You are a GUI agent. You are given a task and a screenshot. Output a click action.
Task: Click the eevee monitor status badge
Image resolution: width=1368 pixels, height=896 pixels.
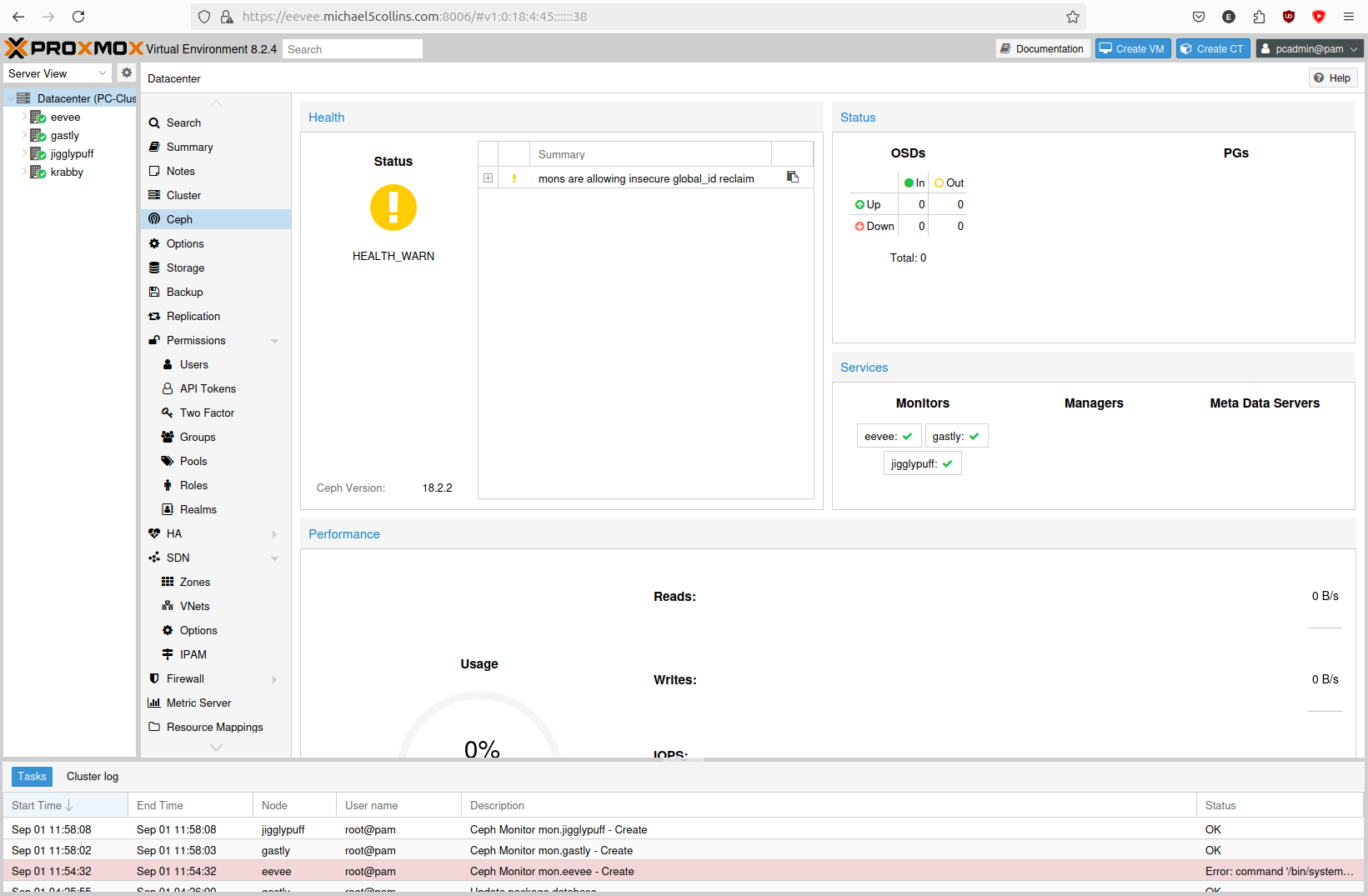click(889, 436)
